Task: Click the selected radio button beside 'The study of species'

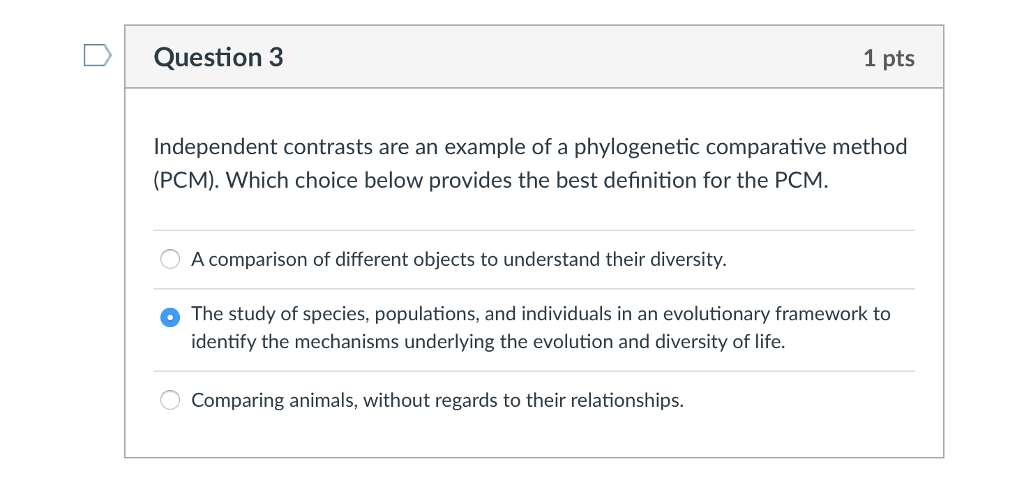Action: click(x=170, y=317)
